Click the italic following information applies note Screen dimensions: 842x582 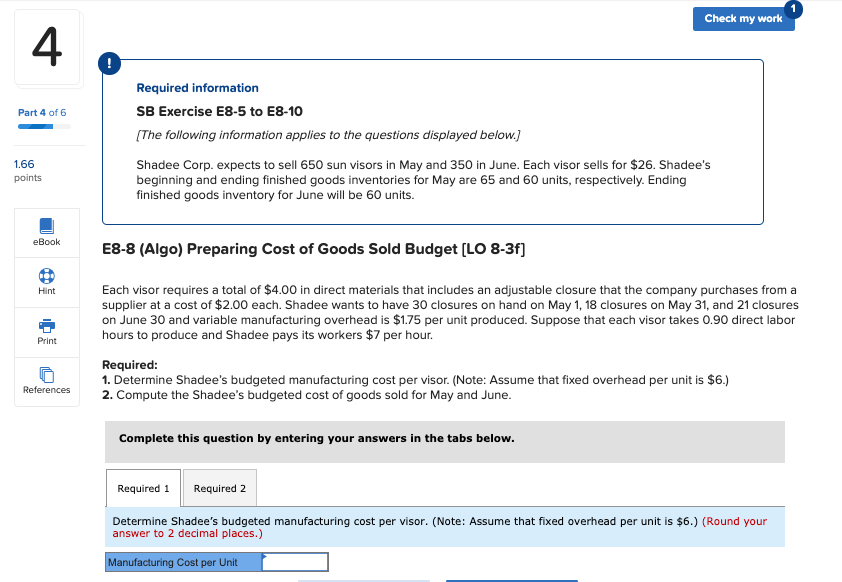[328, 135]
